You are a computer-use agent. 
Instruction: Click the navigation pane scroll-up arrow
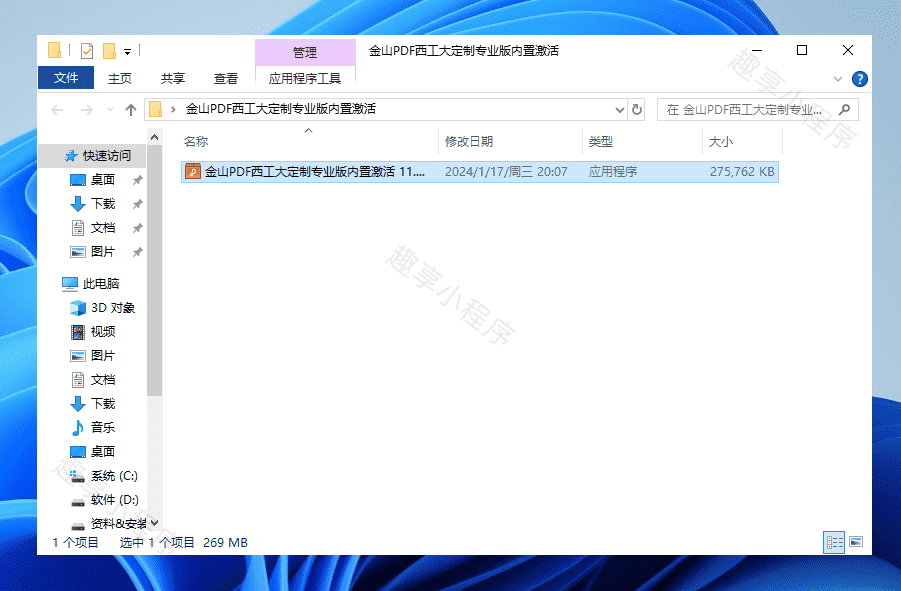(155, 137)
